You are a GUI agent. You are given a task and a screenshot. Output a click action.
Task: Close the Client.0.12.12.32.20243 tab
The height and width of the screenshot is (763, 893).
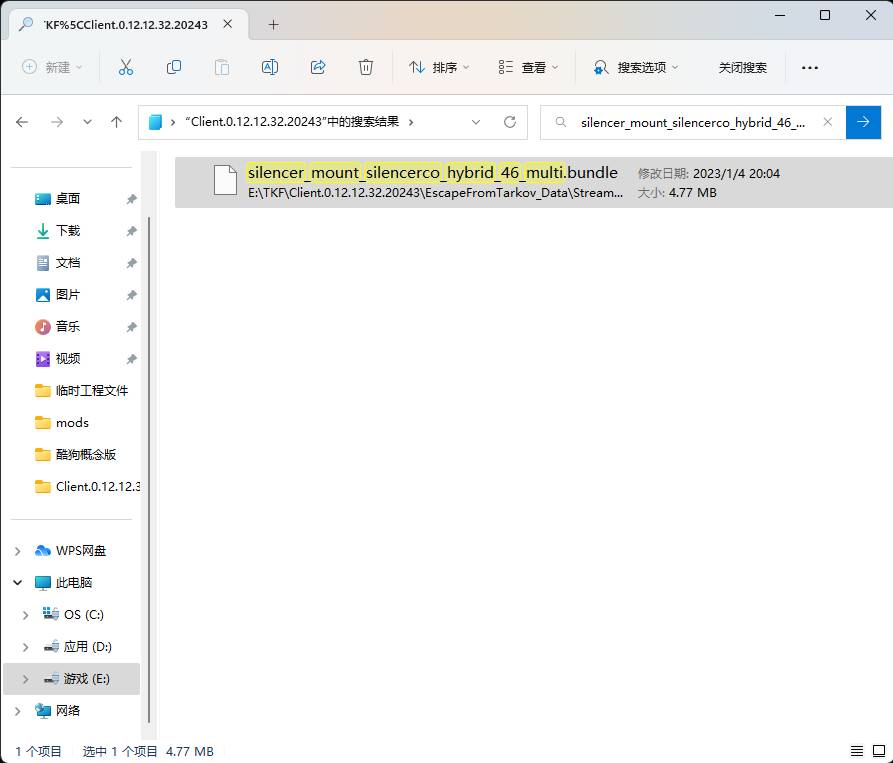pos(227,24)
